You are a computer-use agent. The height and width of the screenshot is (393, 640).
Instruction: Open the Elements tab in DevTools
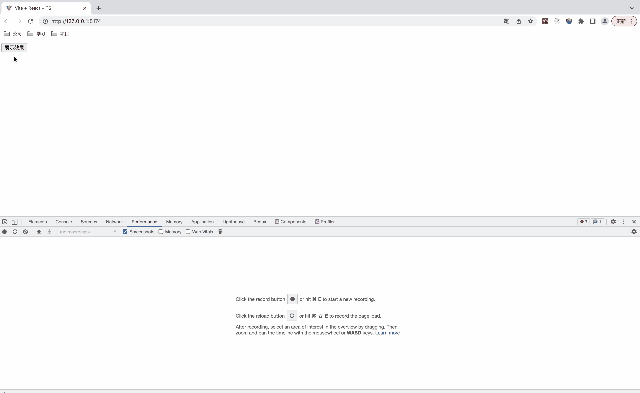pos(38,222)
